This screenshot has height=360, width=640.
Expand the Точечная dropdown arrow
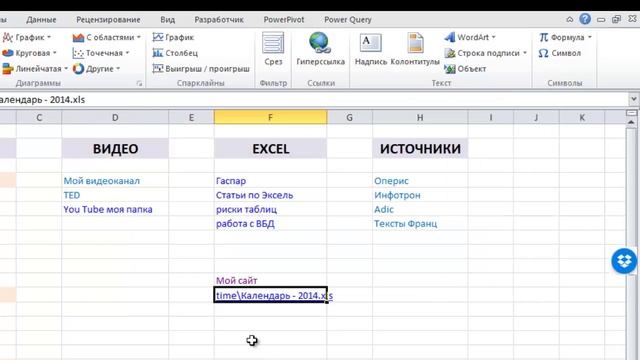[127, 53]
